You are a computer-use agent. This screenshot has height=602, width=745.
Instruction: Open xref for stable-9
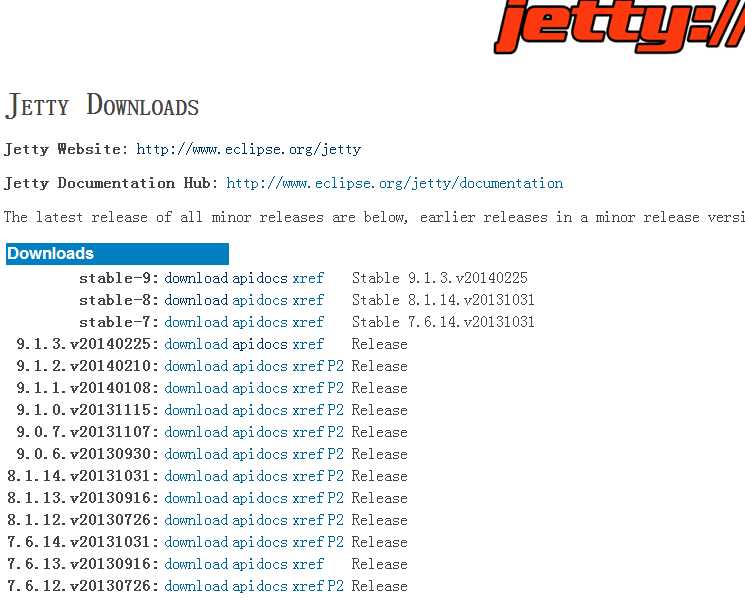click(x=308, y=278)
